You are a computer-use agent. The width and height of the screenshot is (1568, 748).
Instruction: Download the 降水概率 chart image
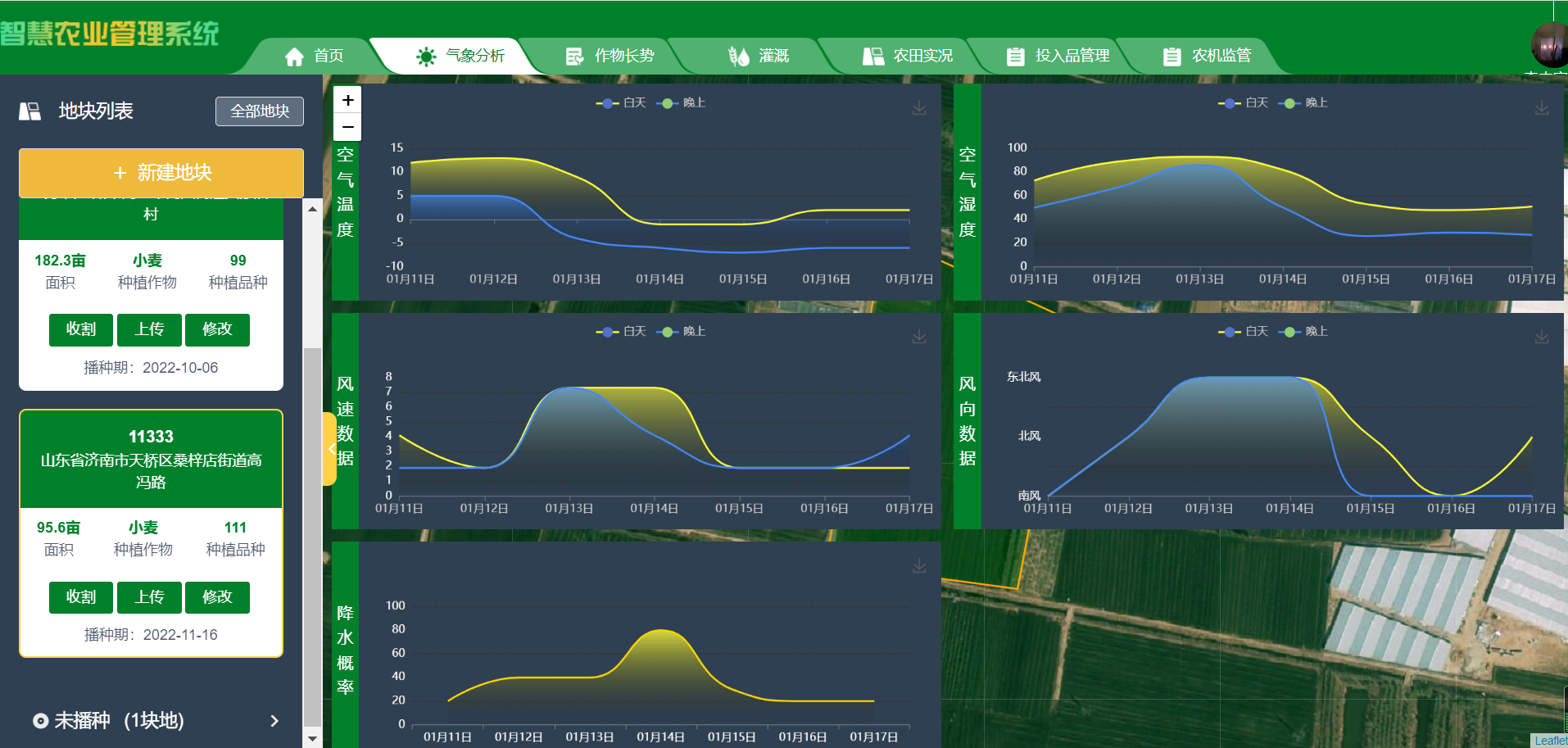(x=919, y=566)
